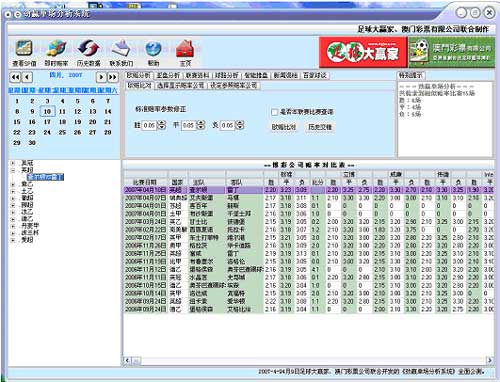Viewport: 500px width, 382px height.
Task: Click the 四月, 2007 month title
Action: point(65,75)
